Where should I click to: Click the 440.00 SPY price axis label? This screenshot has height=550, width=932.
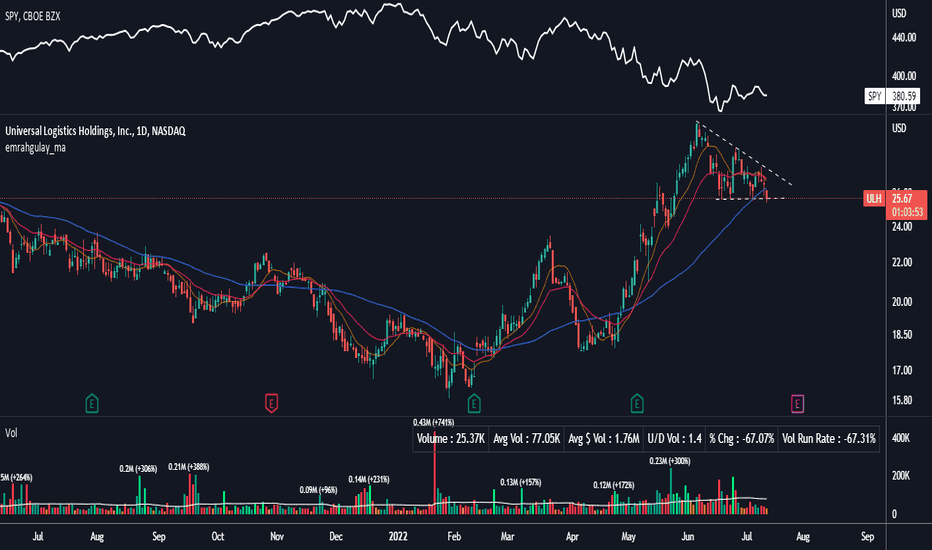(903, 37)
